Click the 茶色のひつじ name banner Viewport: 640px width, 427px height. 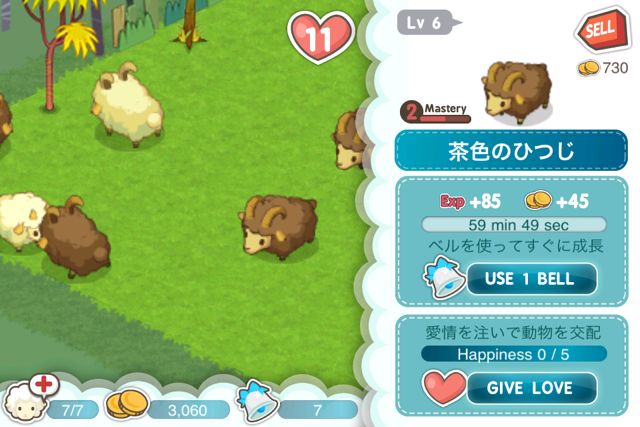511,151
